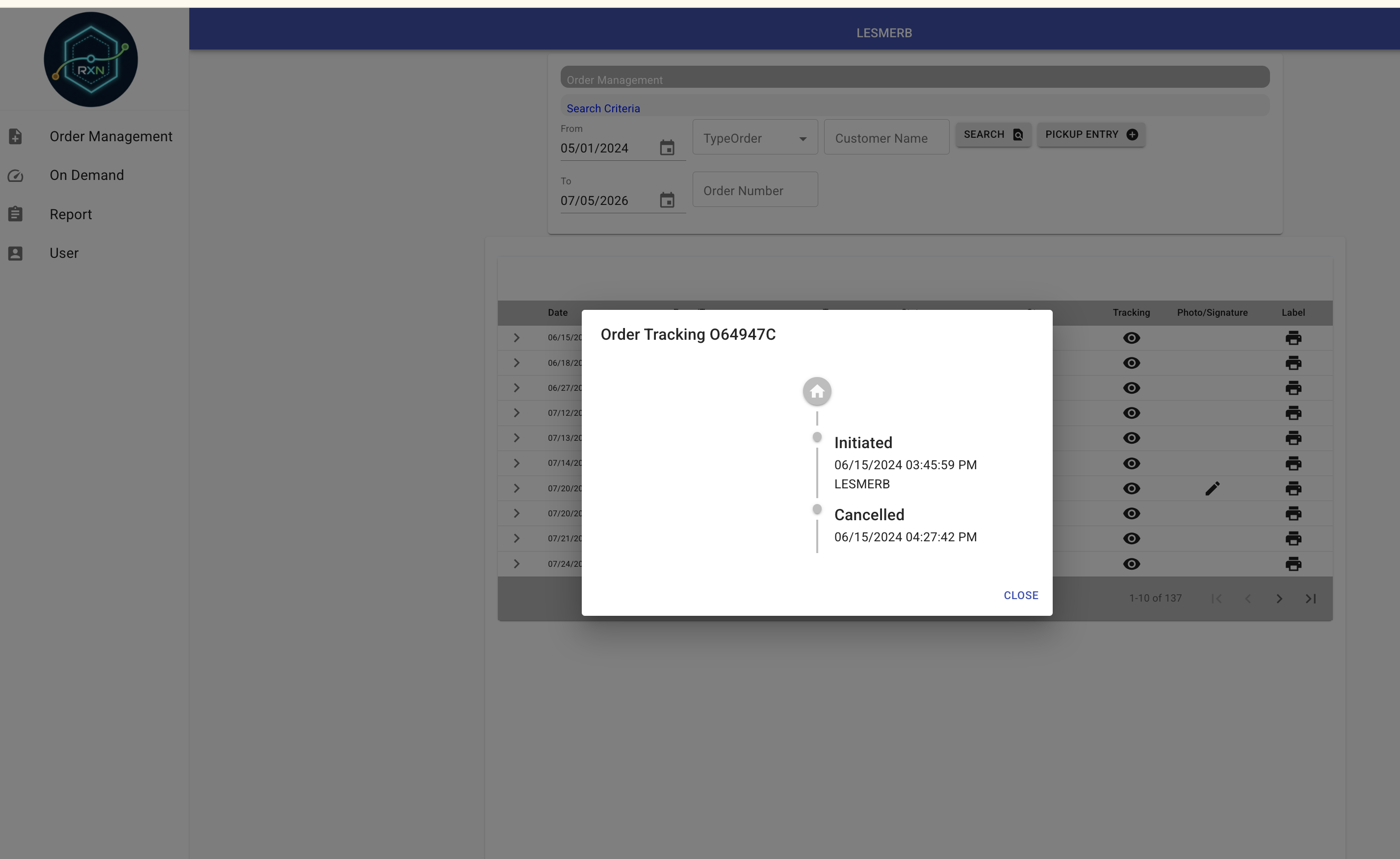
Task: Click the home icon in tracking timeline
Action: point(817,391)
